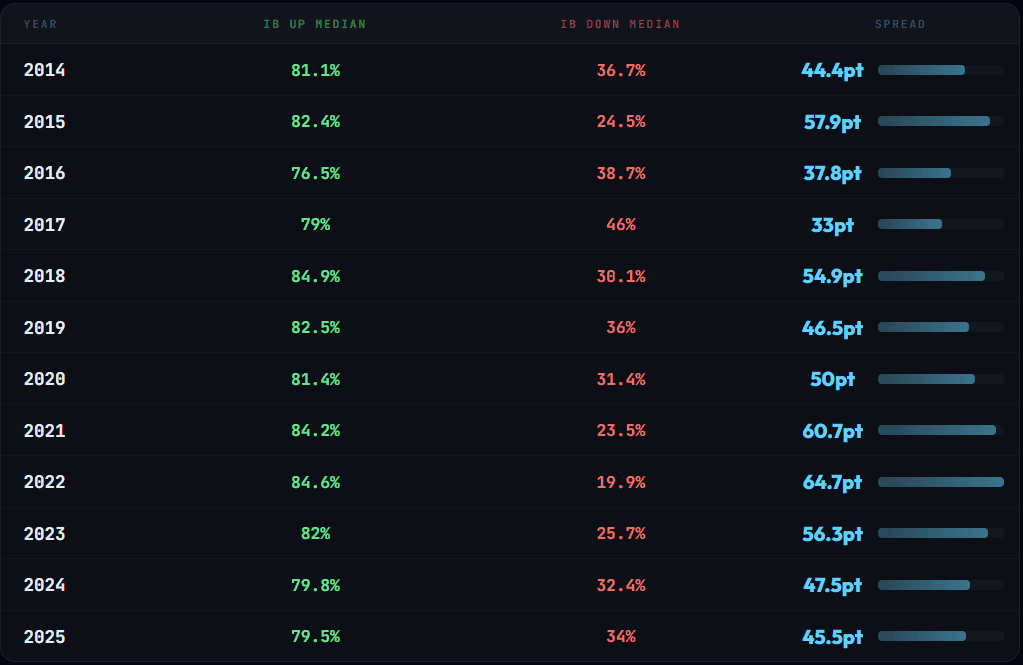Select the 82% value for 2023

[x=315, y=534]
